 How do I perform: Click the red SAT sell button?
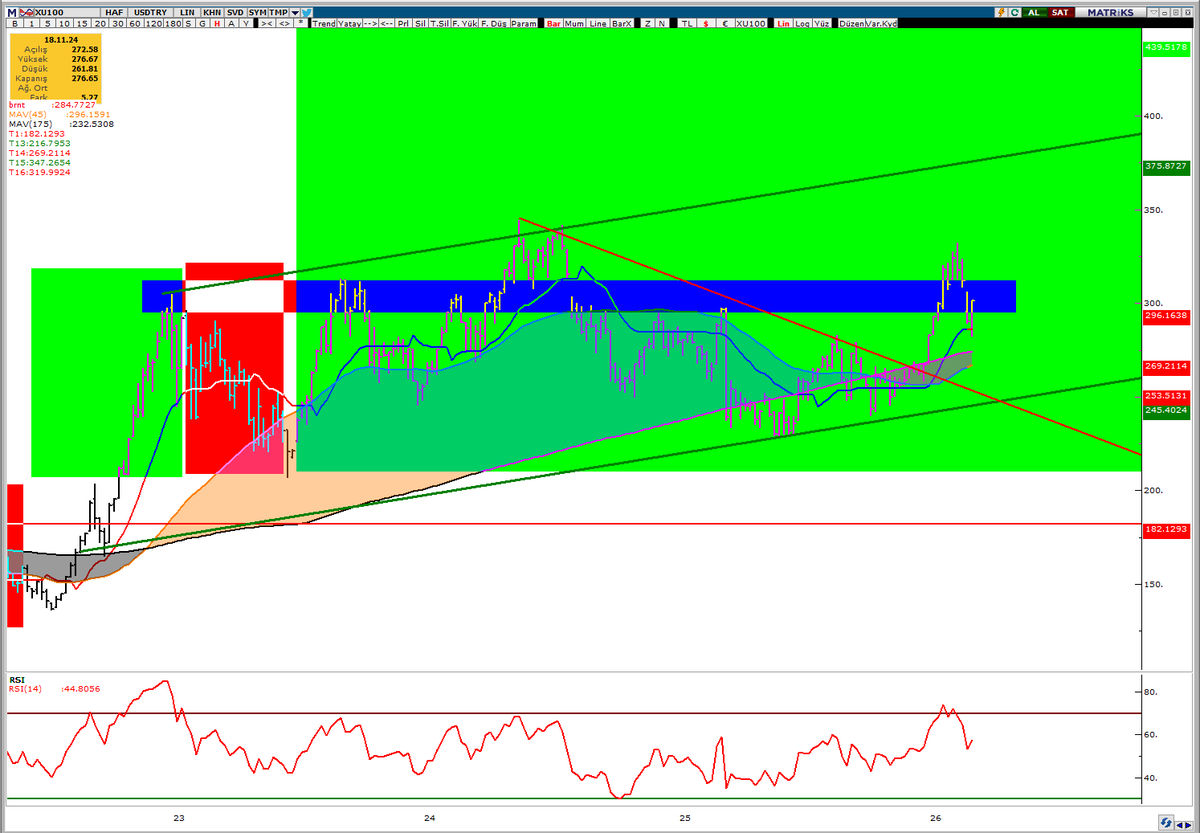pyautogui.click(x=1060, y=12)
